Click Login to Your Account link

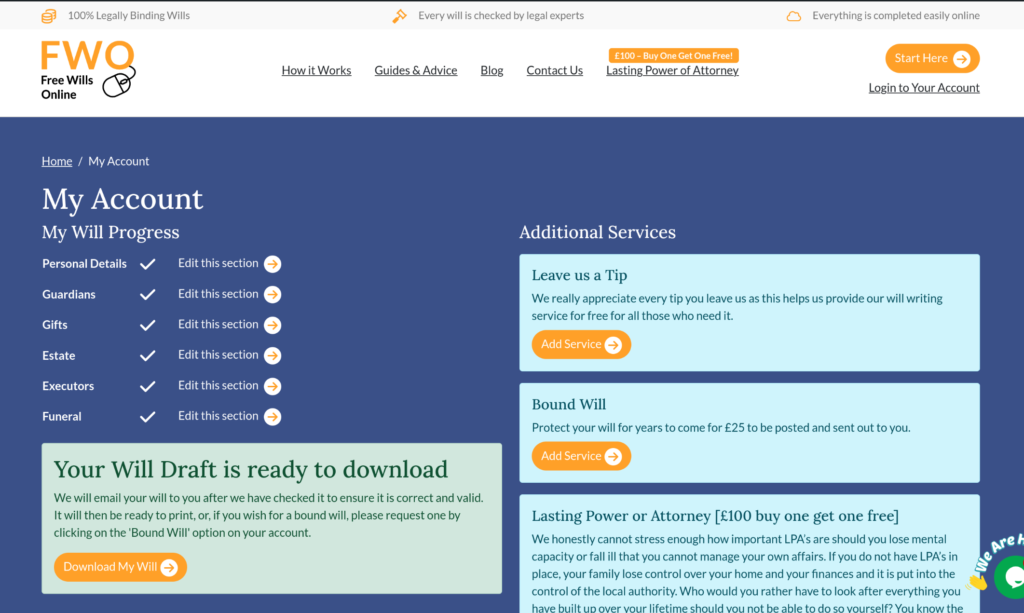tap(924, 88)
